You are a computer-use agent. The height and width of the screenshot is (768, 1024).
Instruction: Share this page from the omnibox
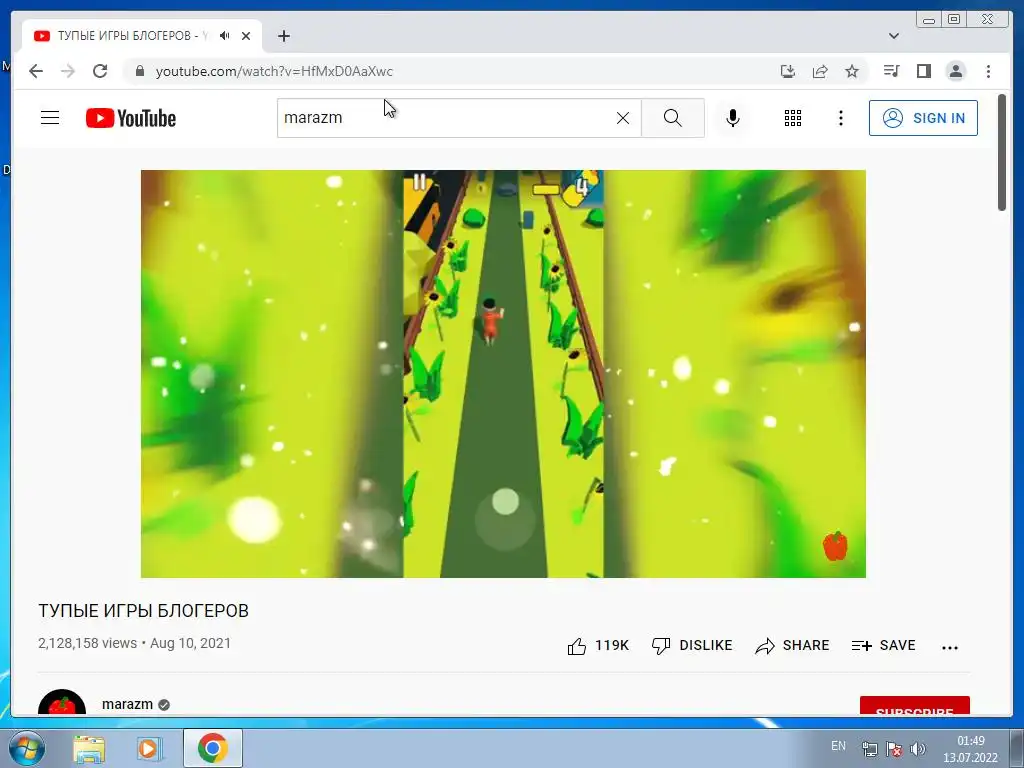coord(820,71)
